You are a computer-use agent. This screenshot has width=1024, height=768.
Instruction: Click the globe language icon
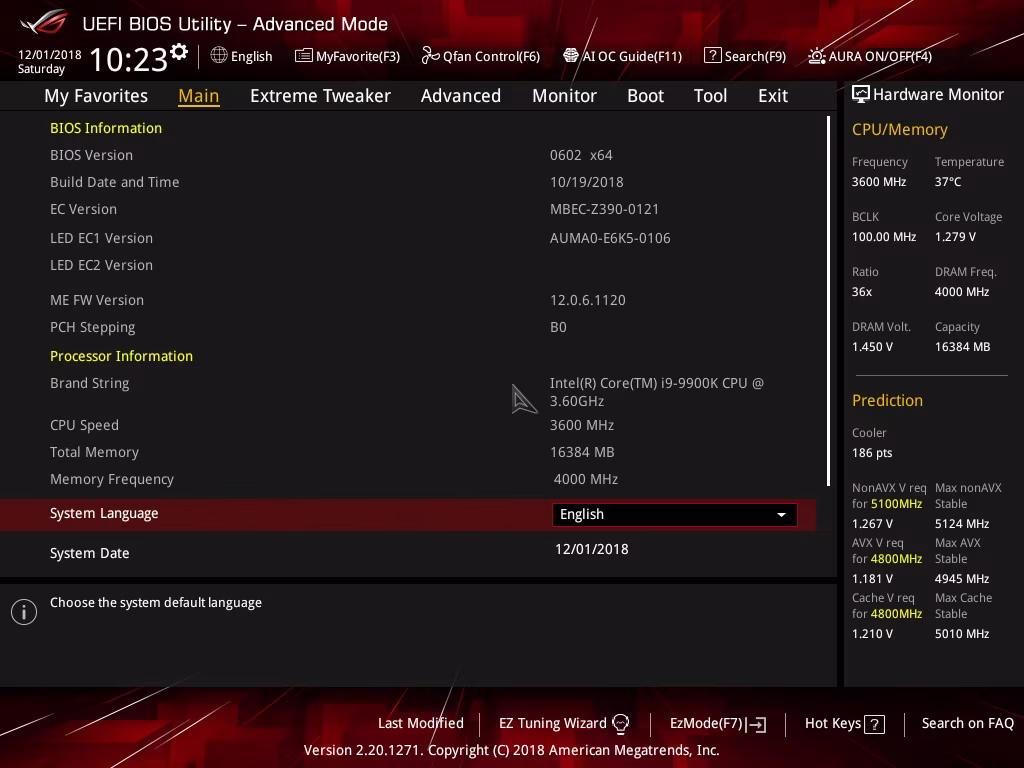[219, 56]
